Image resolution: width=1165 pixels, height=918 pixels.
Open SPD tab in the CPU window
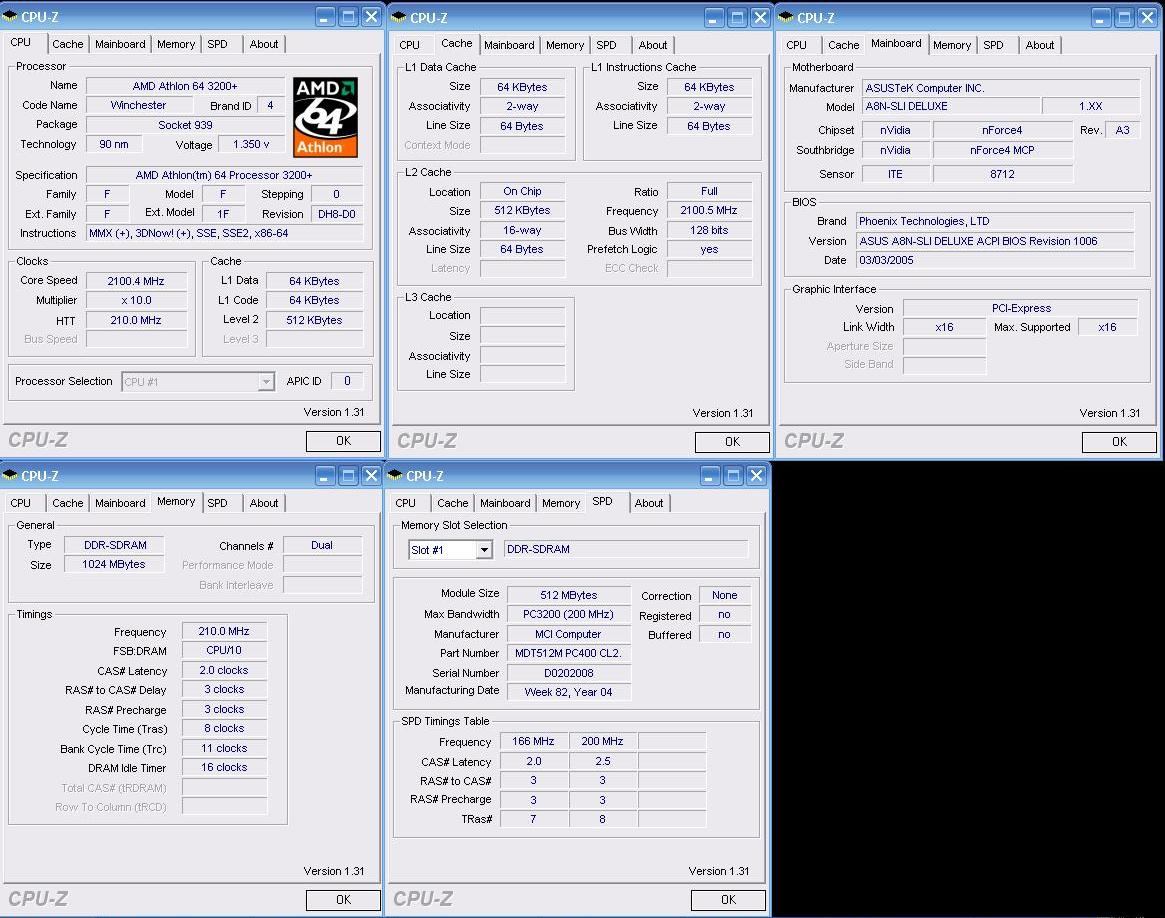coord(218,44)
